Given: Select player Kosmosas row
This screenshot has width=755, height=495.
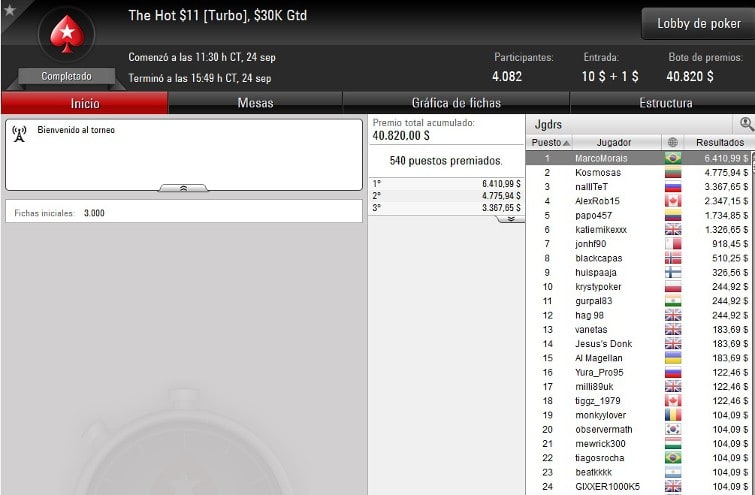Looking at the screenshot, I should 638,172.
